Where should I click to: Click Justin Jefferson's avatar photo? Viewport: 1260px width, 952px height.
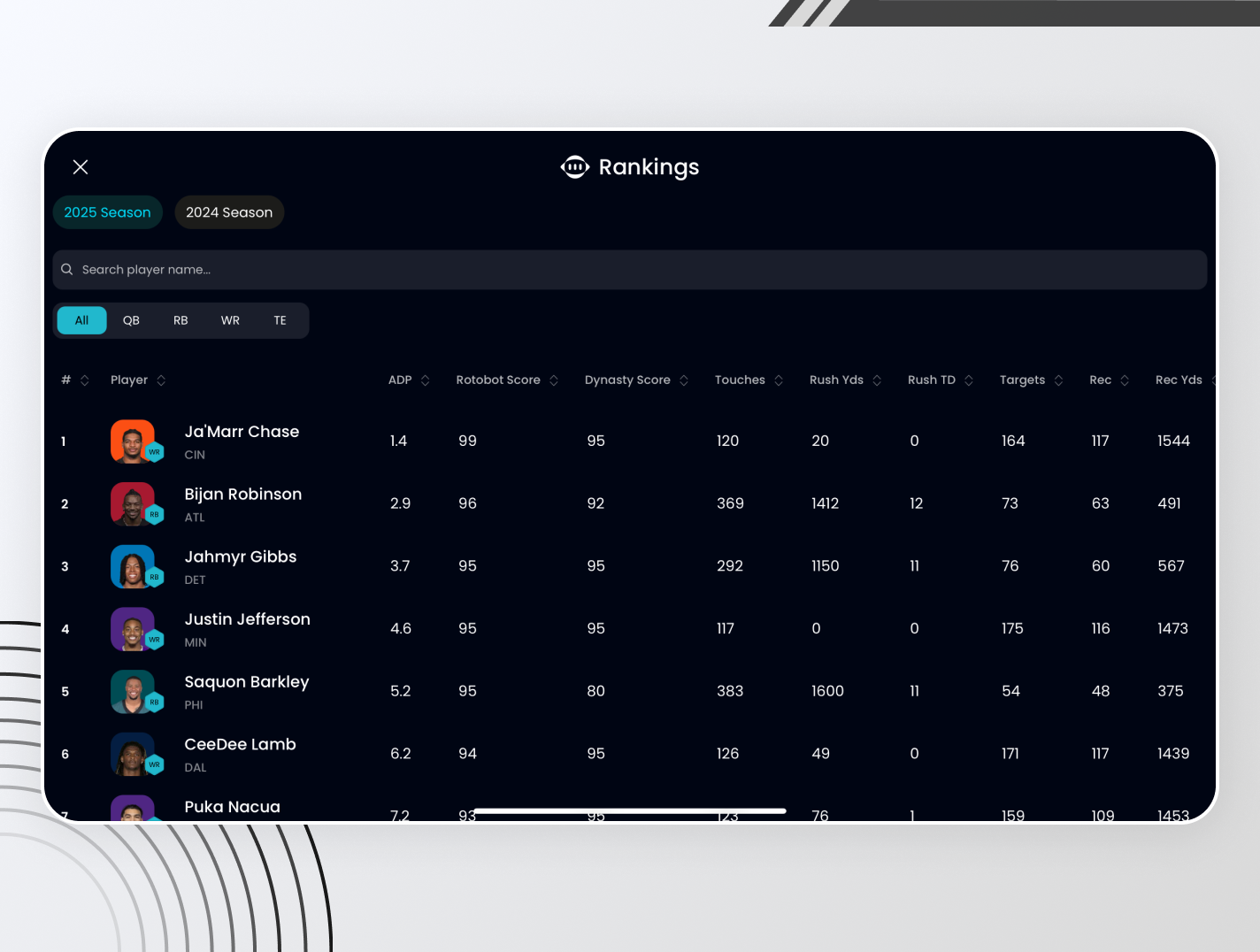point(132,629)
